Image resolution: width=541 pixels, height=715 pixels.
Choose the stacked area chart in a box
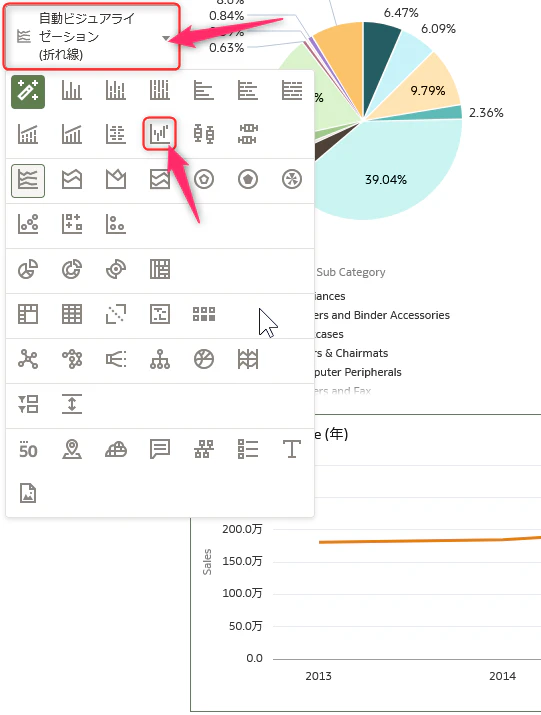point(160,179)
